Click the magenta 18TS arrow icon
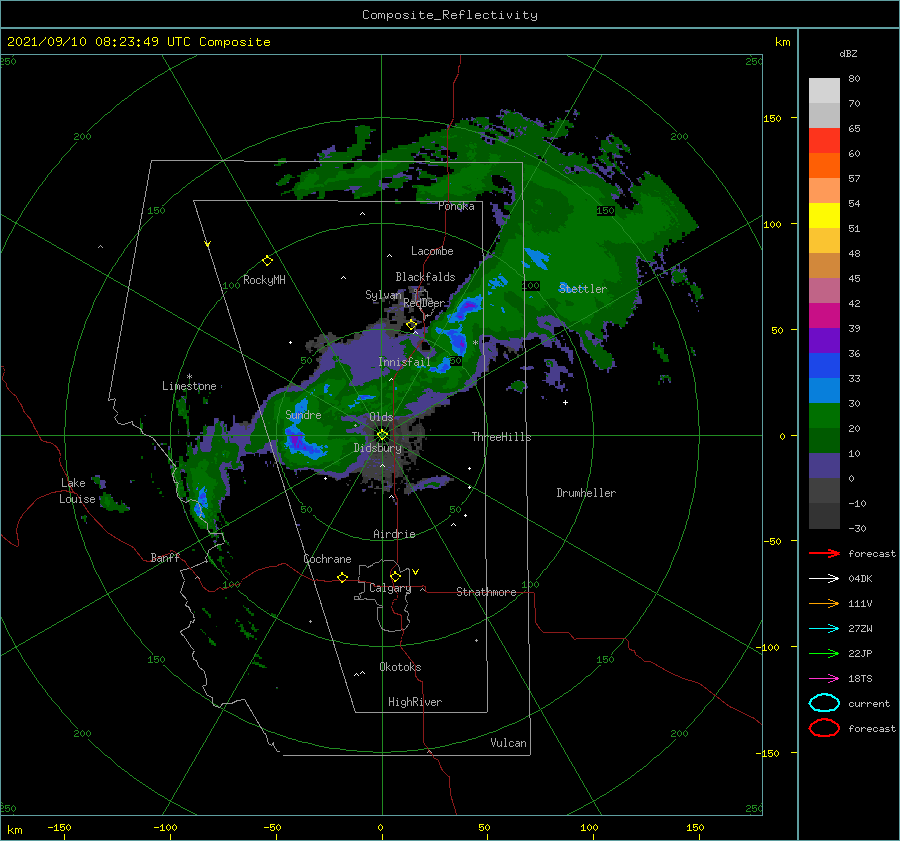The image size is (900, 841). pyautogui.click(x=824, y=679)
